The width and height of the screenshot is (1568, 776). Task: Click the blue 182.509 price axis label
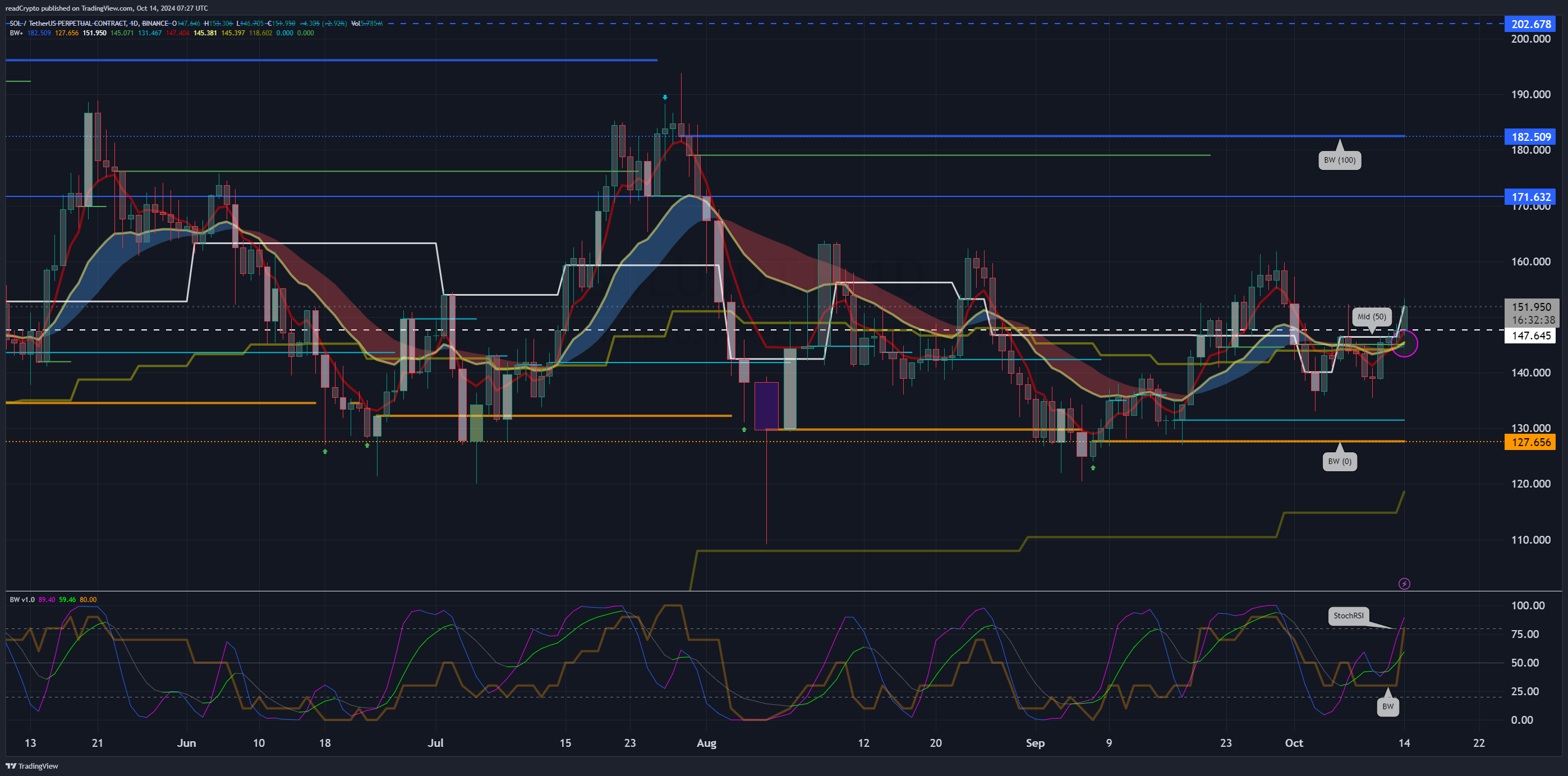1531,137
